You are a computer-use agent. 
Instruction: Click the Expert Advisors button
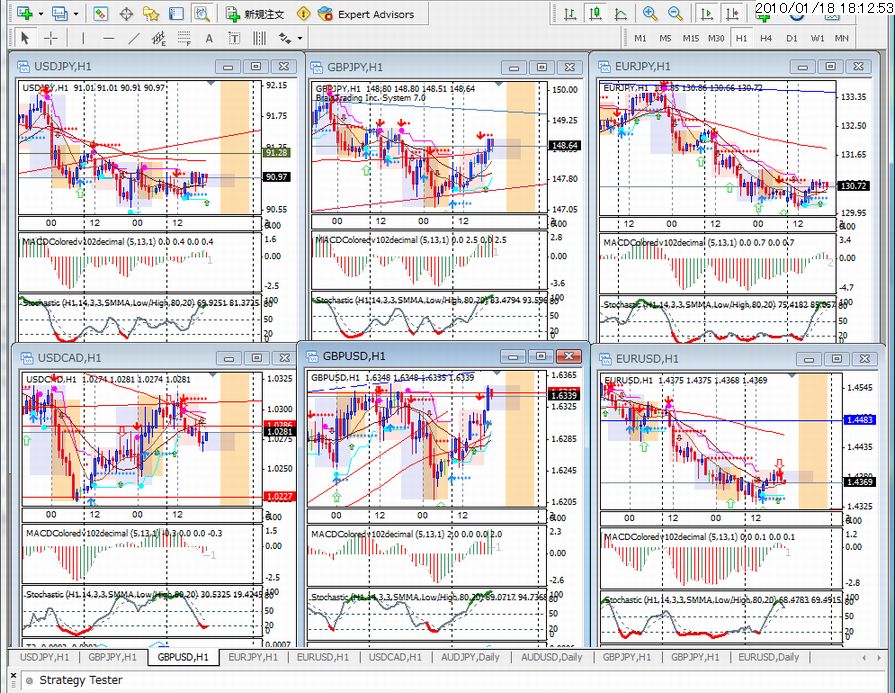coord(366,14)
